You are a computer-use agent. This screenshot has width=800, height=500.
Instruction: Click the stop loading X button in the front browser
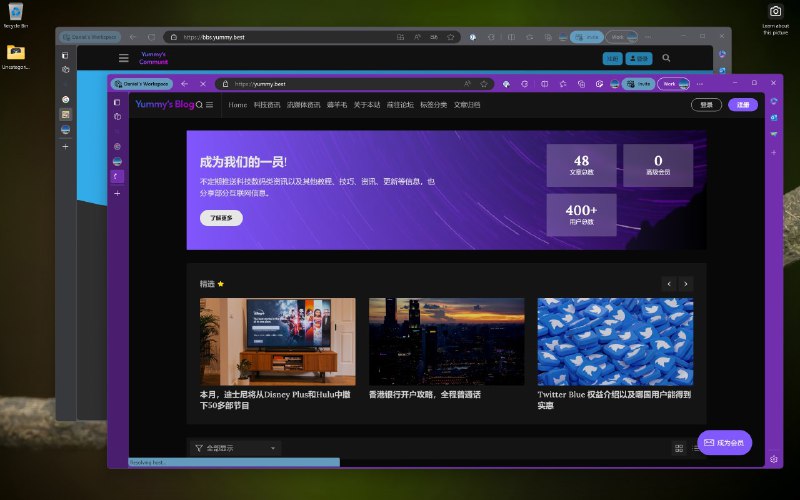coord(203,84)
